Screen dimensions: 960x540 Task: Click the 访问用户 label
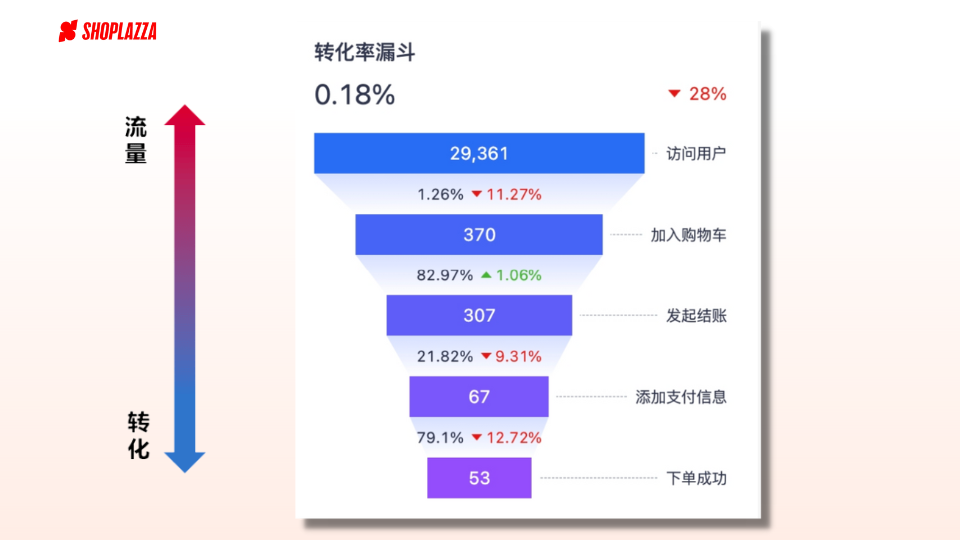tap(696, 154)
